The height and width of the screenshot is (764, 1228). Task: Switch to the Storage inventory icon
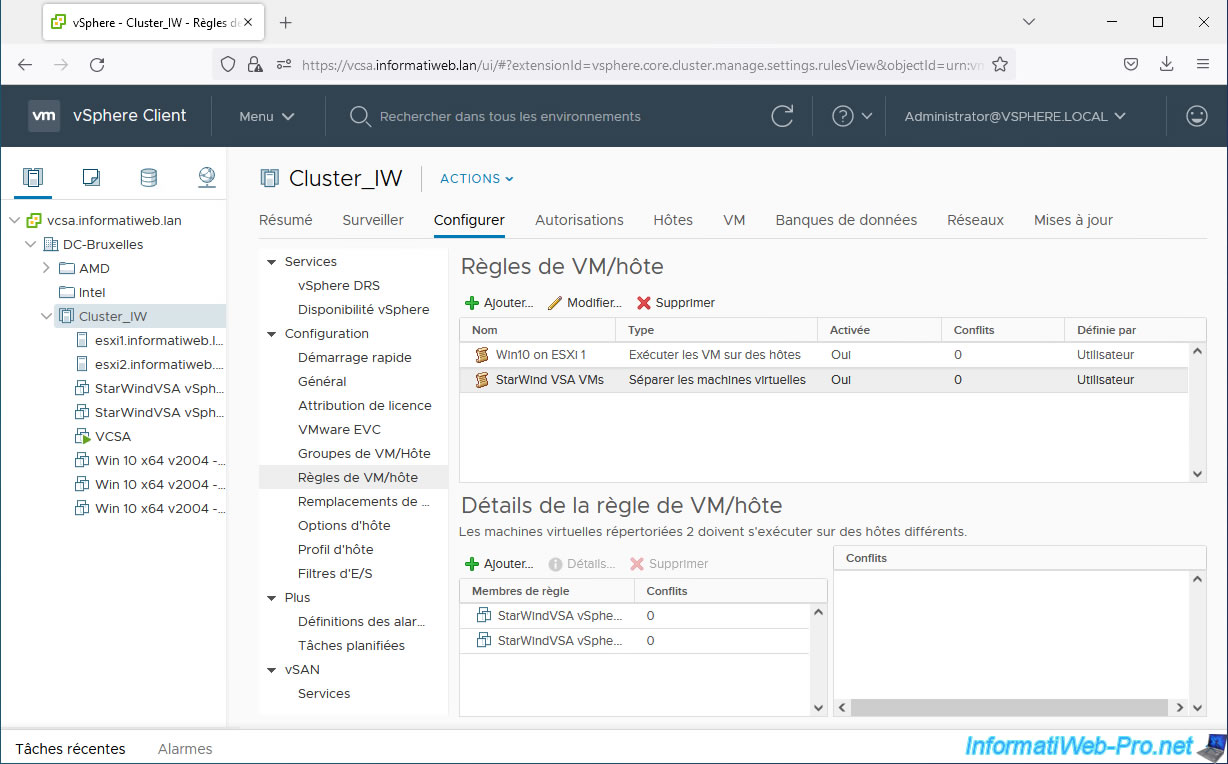coord(148,178)
